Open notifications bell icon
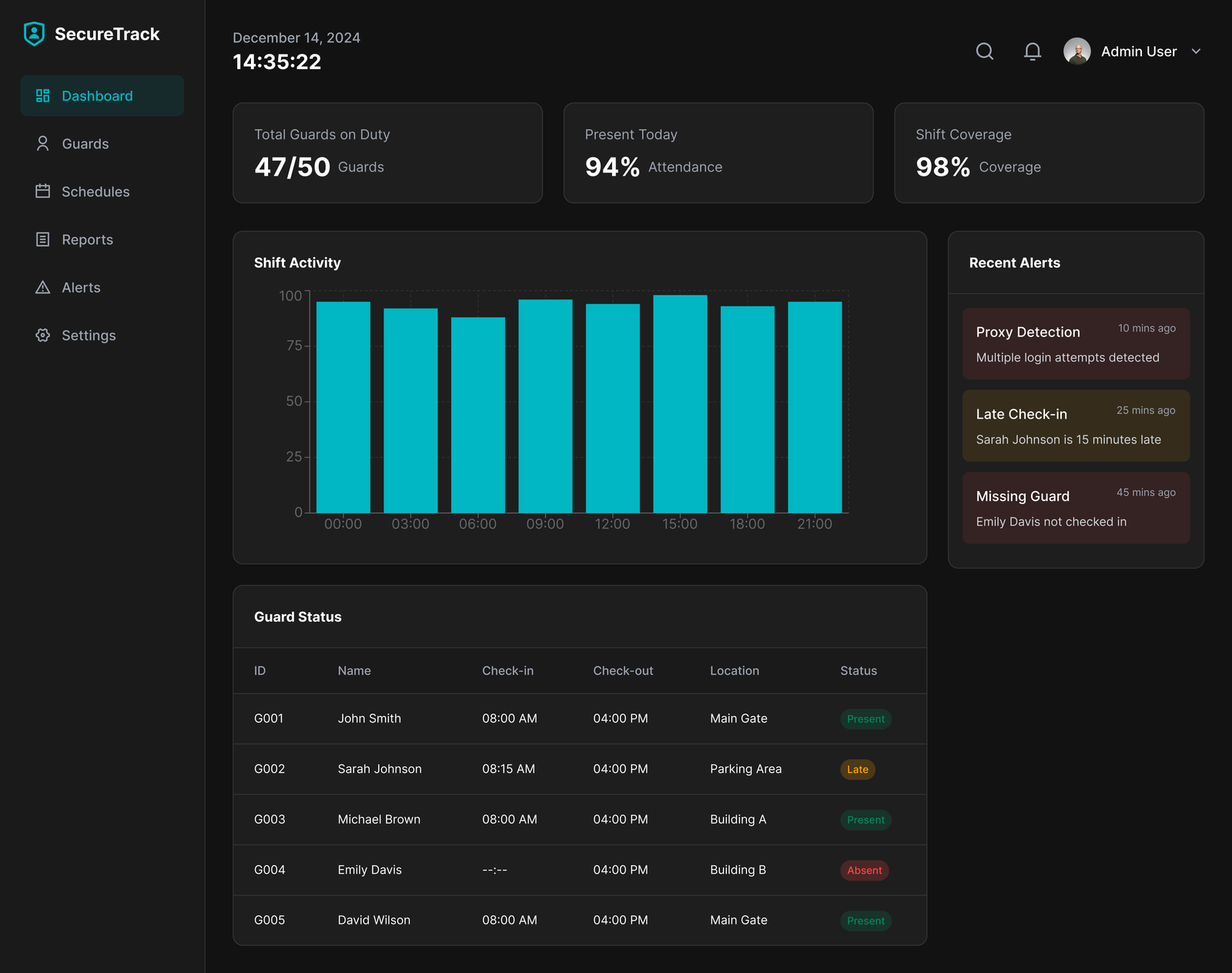This screenshot has height=973, width=1232. pos(1032,52)
